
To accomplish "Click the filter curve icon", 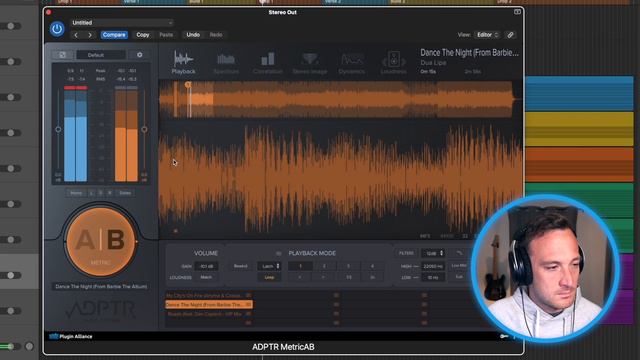I will click(459, 253).
